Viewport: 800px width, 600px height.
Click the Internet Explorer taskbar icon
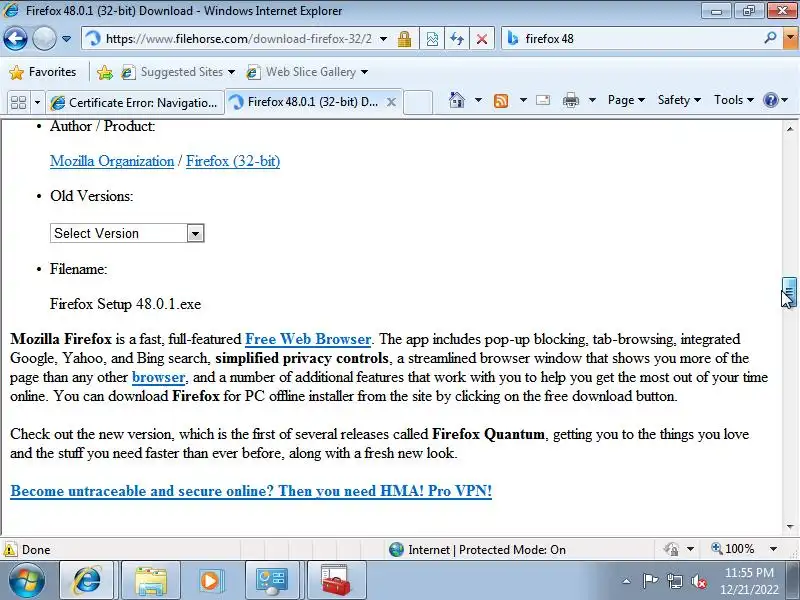click(x=87, y=580)
